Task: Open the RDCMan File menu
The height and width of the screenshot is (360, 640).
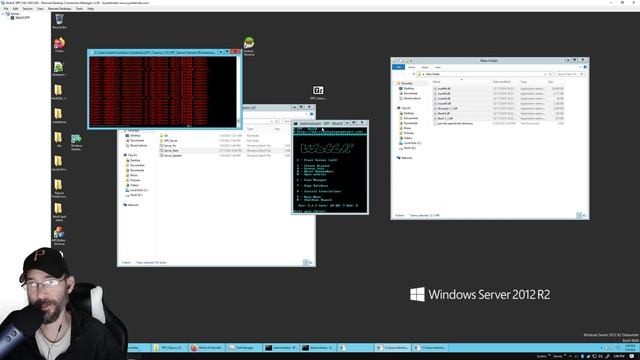Action: click(x=6, y=8)
